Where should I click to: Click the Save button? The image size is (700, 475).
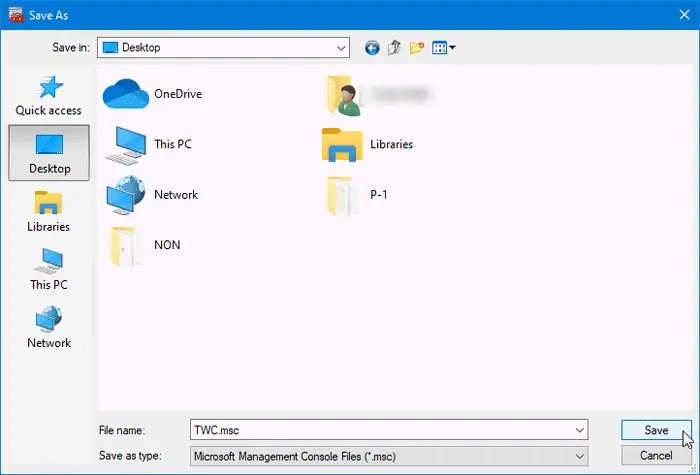tap(656, 430)
